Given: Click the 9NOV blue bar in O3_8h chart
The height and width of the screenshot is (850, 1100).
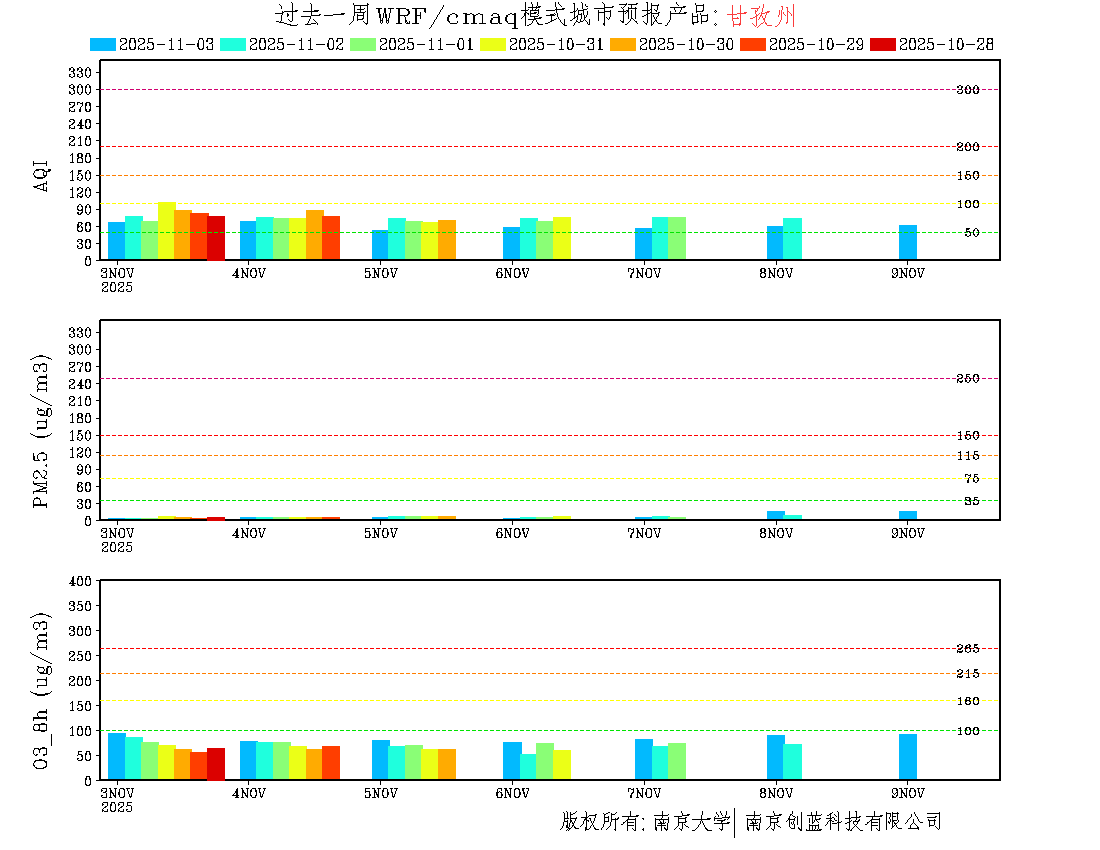Looking at the screenshot, I should click(x=908, y=757).
